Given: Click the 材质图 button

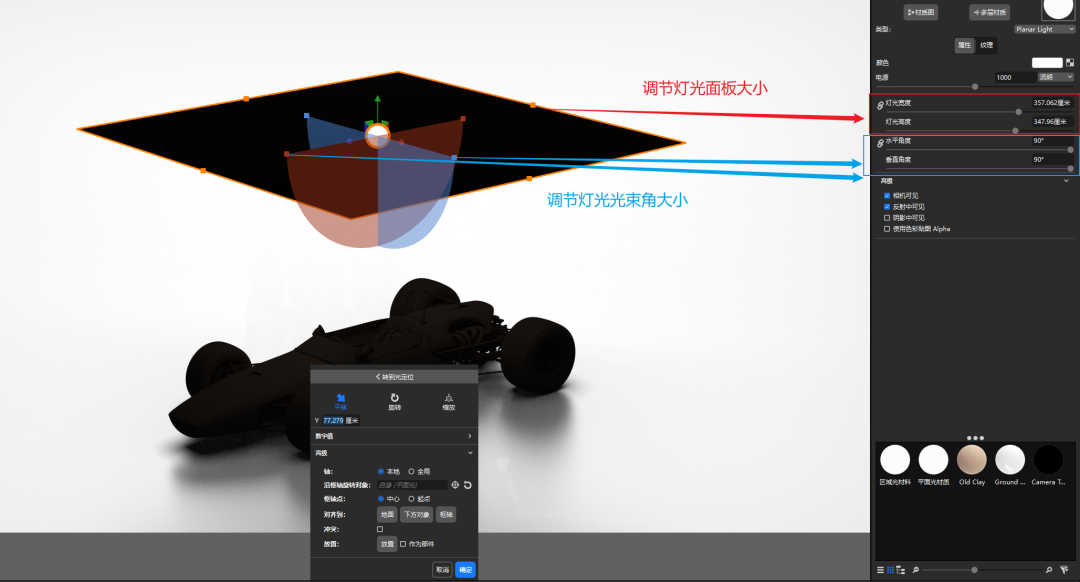Looking at the screenshot, I should point(921,12).
